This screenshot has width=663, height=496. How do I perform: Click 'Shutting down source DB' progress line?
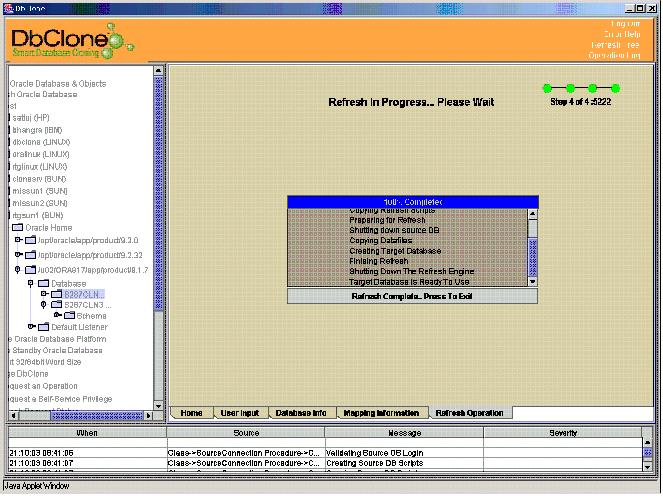(x=394, y=230)
